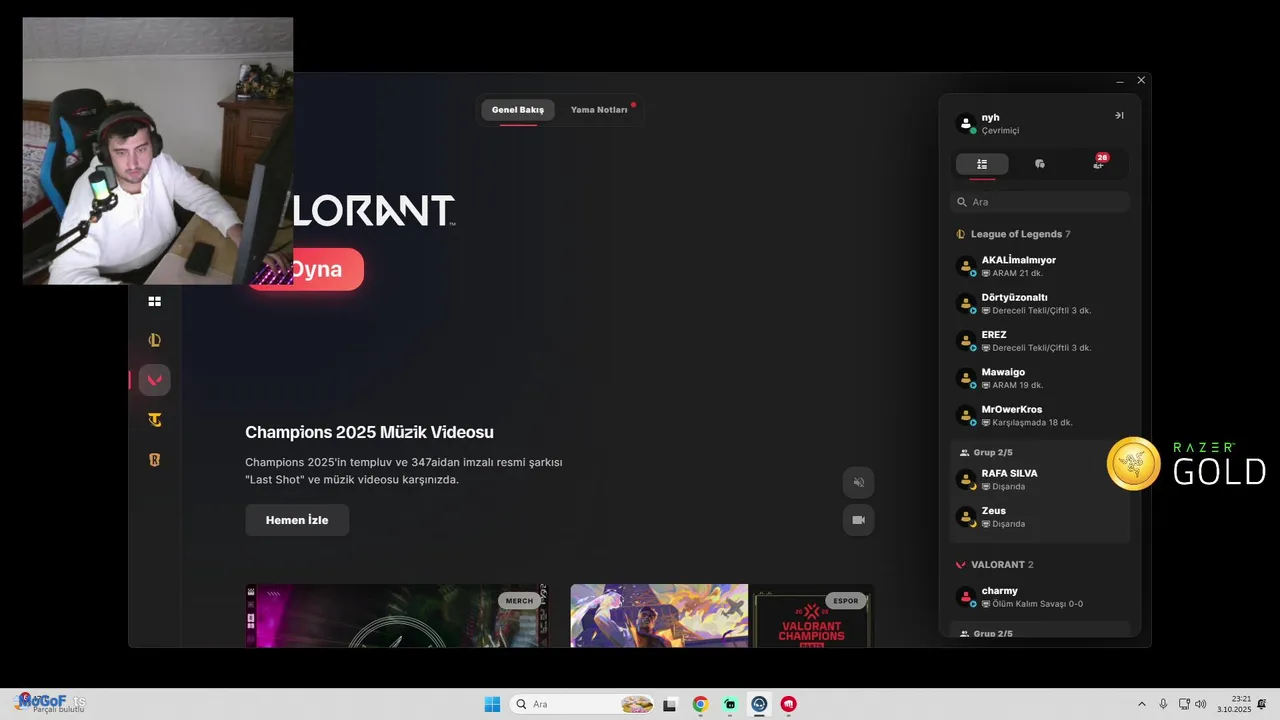Click the Ara friend search field

tap(1040, 202)
